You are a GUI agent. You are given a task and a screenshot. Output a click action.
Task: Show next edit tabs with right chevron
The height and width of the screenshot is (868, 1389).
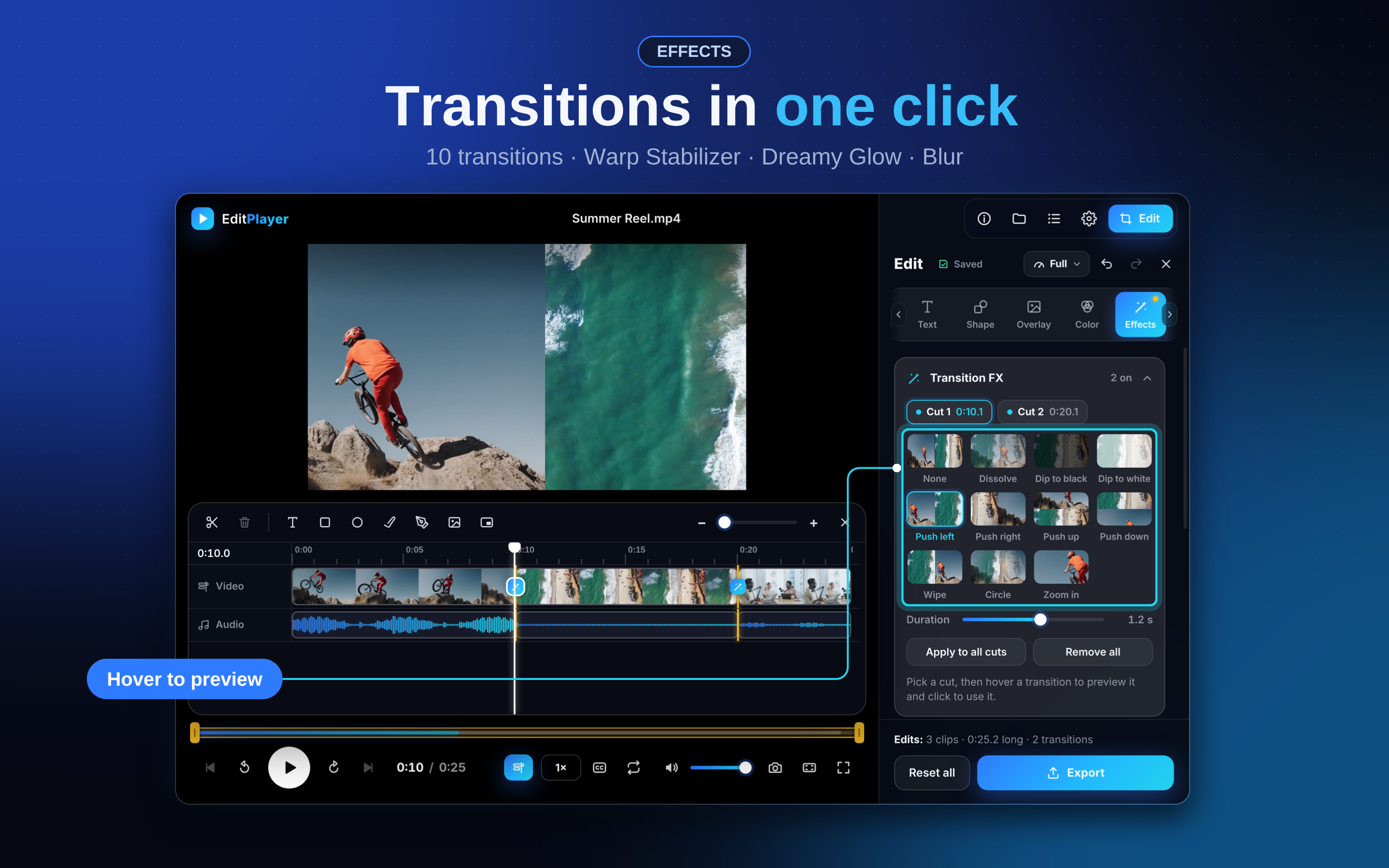click(1170, 314)
